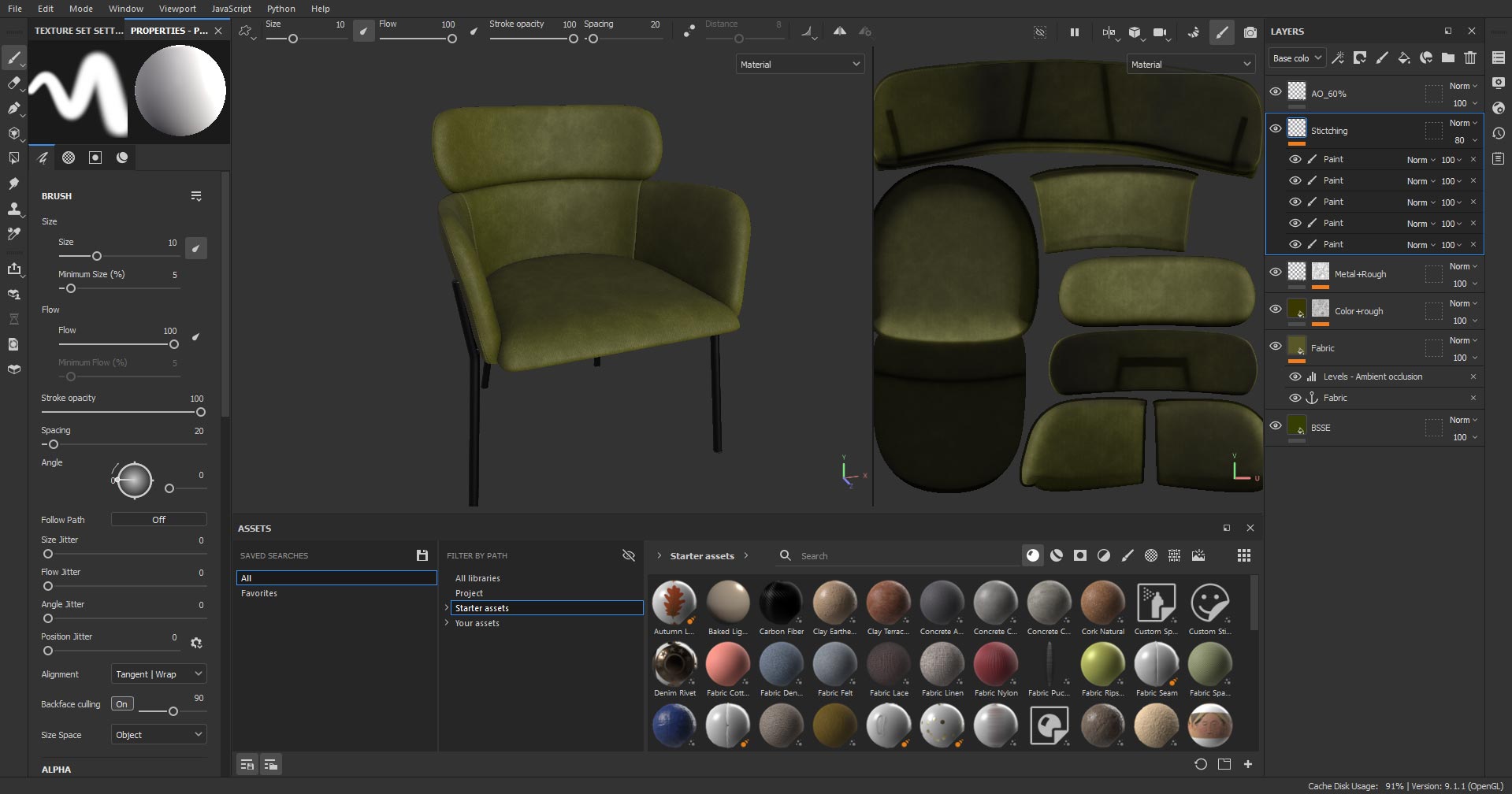This screenshot has height=794, width=1512.
Task: Expand the Your assets tree item
Action: tap(447, 622)
